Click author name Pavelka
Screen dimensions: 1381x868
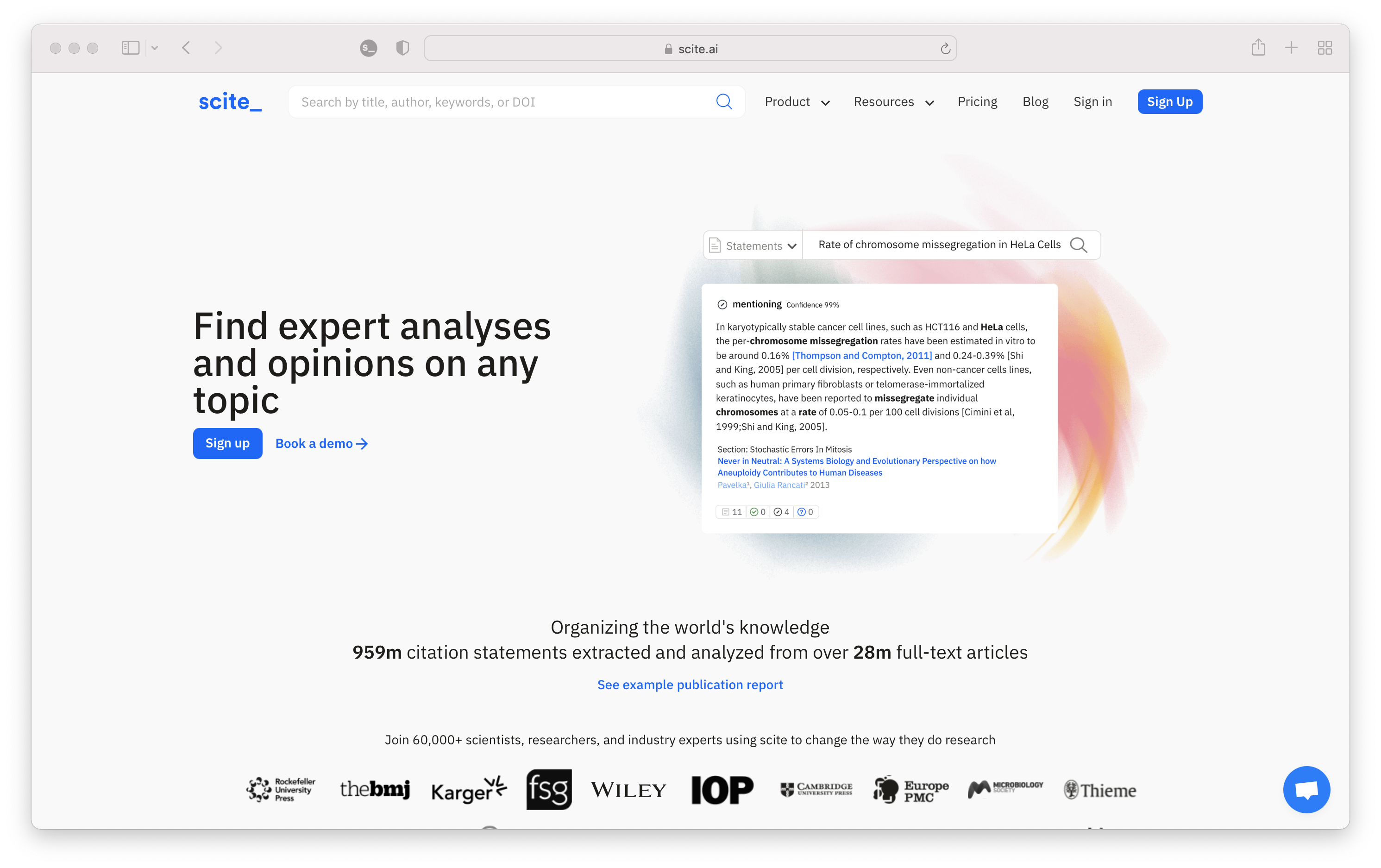click(732, 485)
